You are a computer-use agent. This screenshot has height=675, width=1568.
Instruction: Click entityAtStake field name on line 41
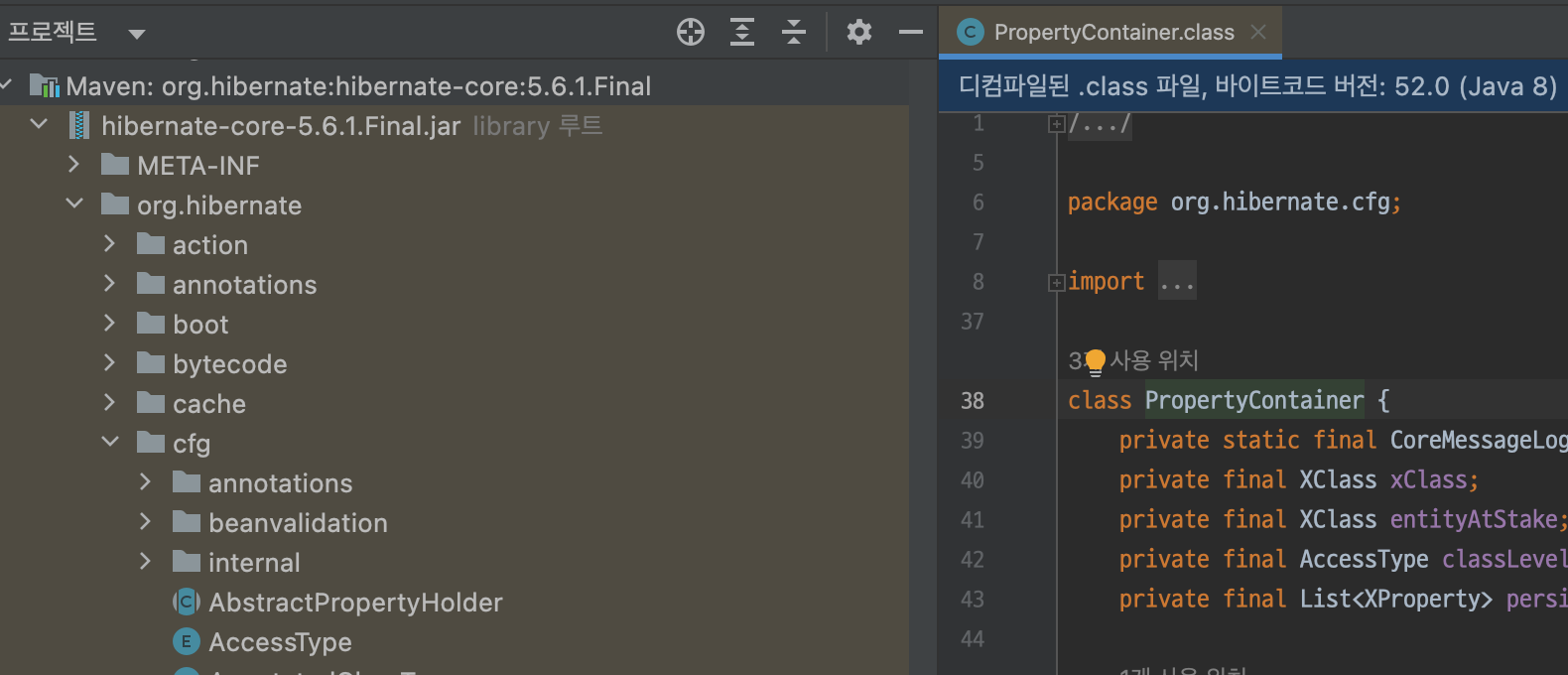pyautogui.click(x=1473, y=519)
